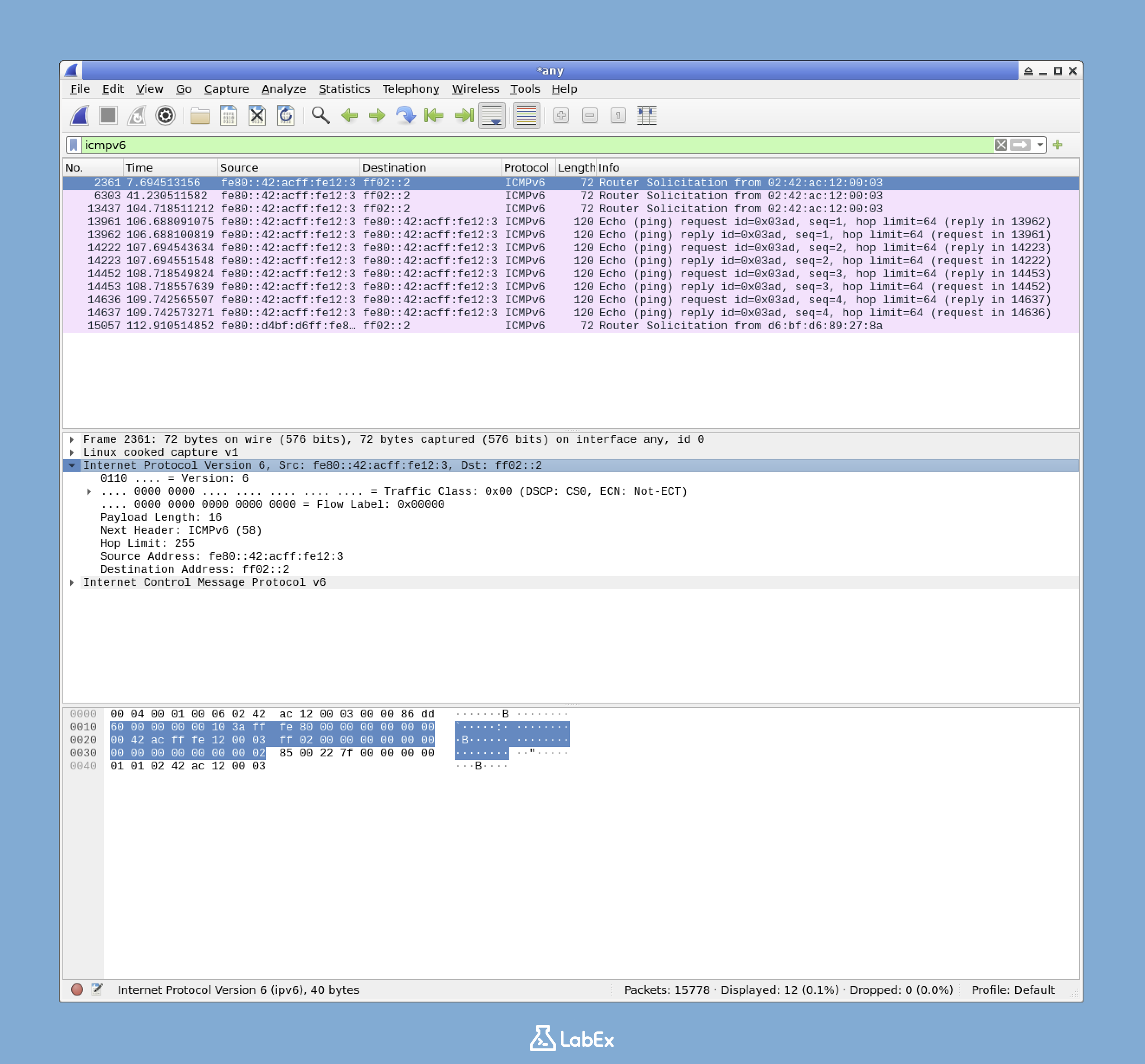
Task: Open the Telephony menu
Action: pyautogui.click(x=410, y=89)
